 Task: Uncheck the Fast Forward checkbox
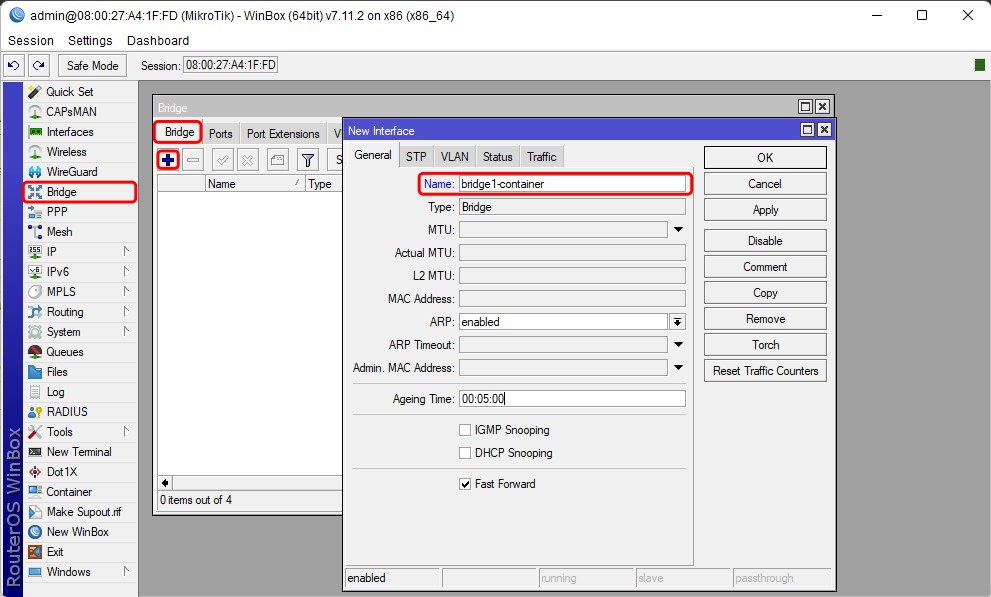click(x=465, y=484)
